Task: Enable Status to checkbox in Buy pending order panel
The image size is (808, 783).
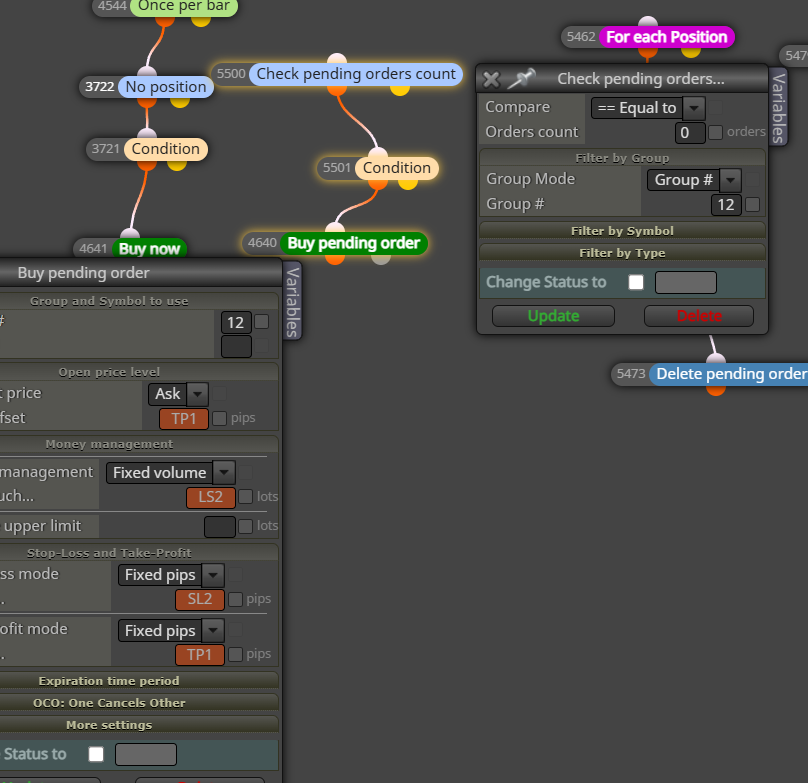Action: coord(96,754)
